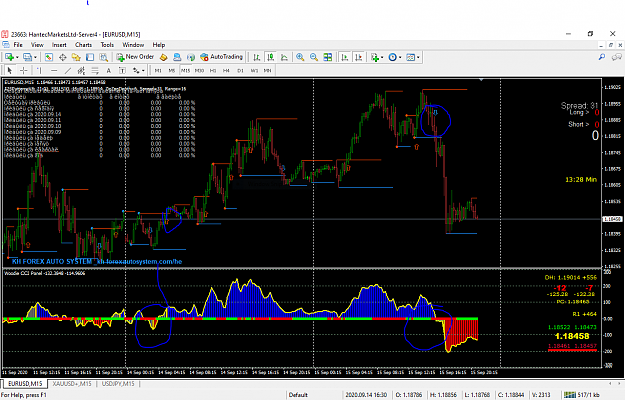Switch to the XAUUSD+,M15 chart tab
625x400 pixels.
point(72,384)
